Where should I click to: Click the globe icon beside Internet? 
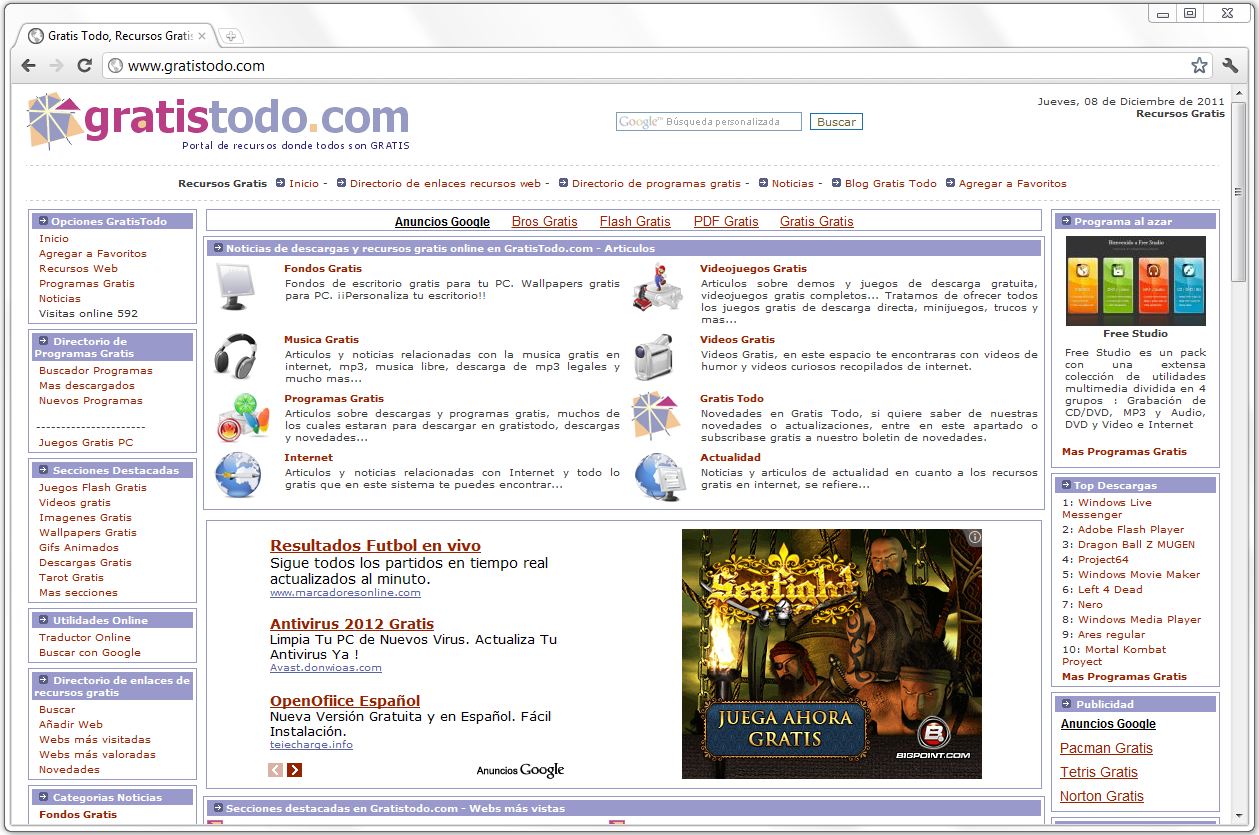click(x=238, y=475)
